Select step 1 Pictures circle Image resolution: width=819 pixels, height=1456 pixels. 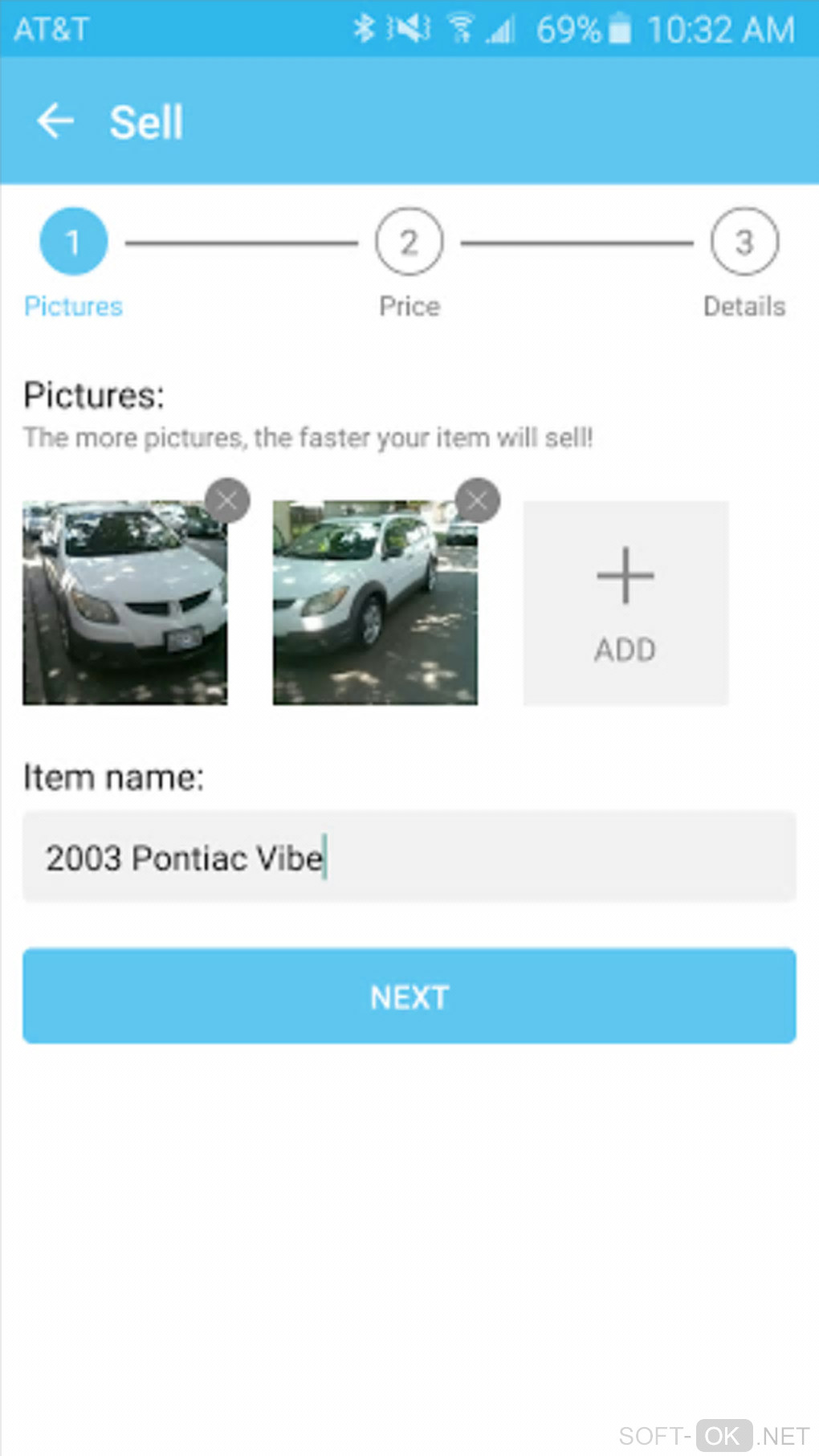73,242
